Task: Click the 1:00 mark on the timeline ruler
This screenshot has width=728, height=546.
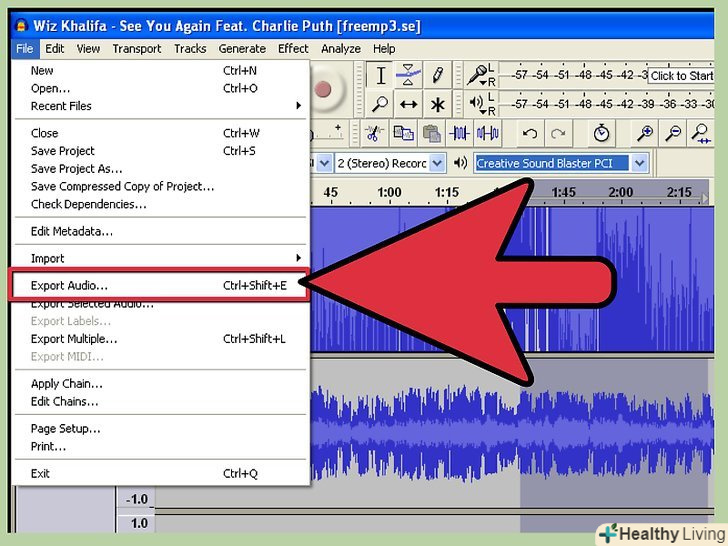Action: (x=389, y=192)
